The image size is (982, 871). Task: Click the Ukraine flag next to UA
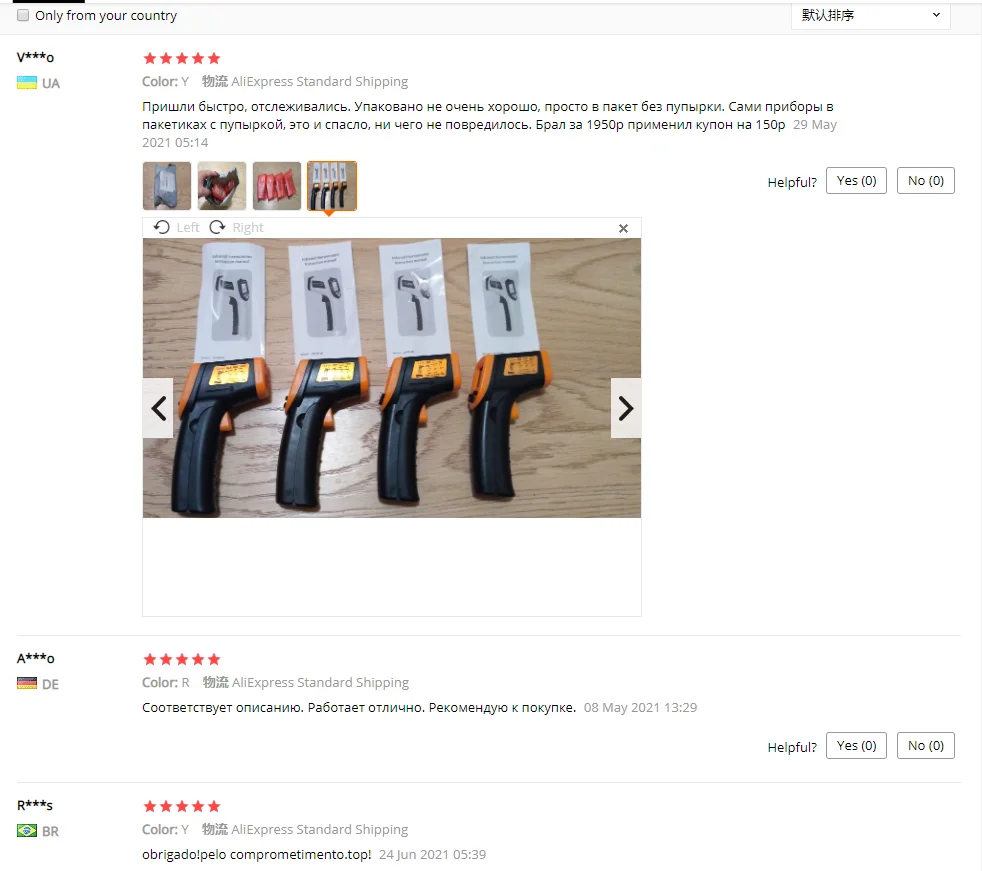pos(27,83)
